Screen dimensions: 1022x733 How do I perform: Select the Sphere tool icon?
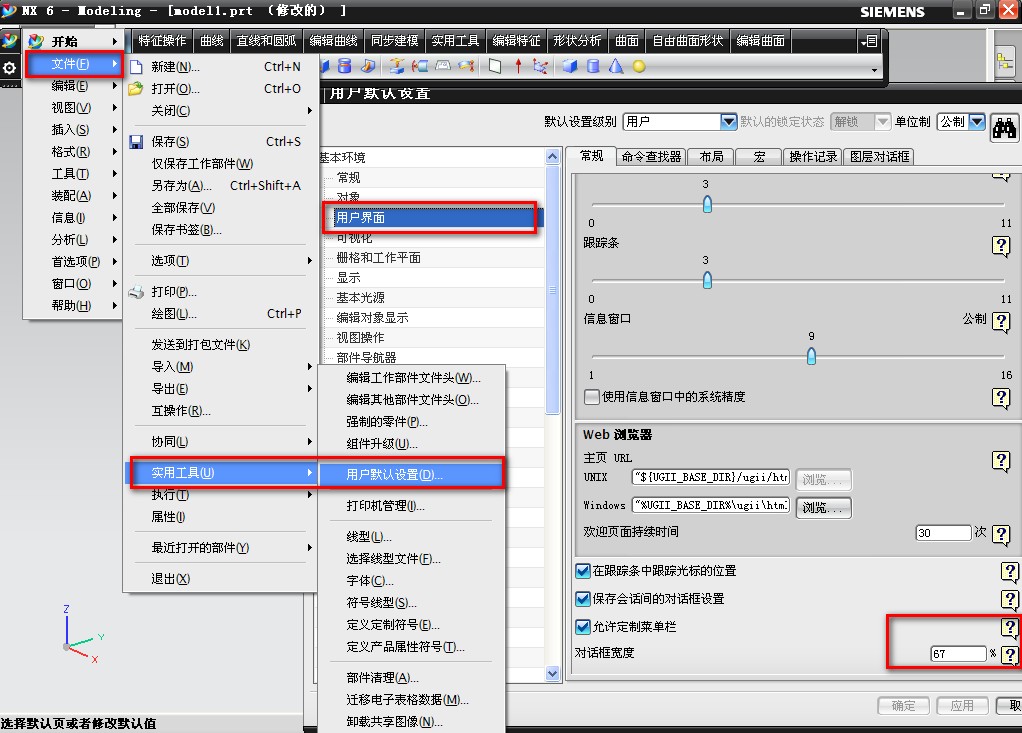638,68
